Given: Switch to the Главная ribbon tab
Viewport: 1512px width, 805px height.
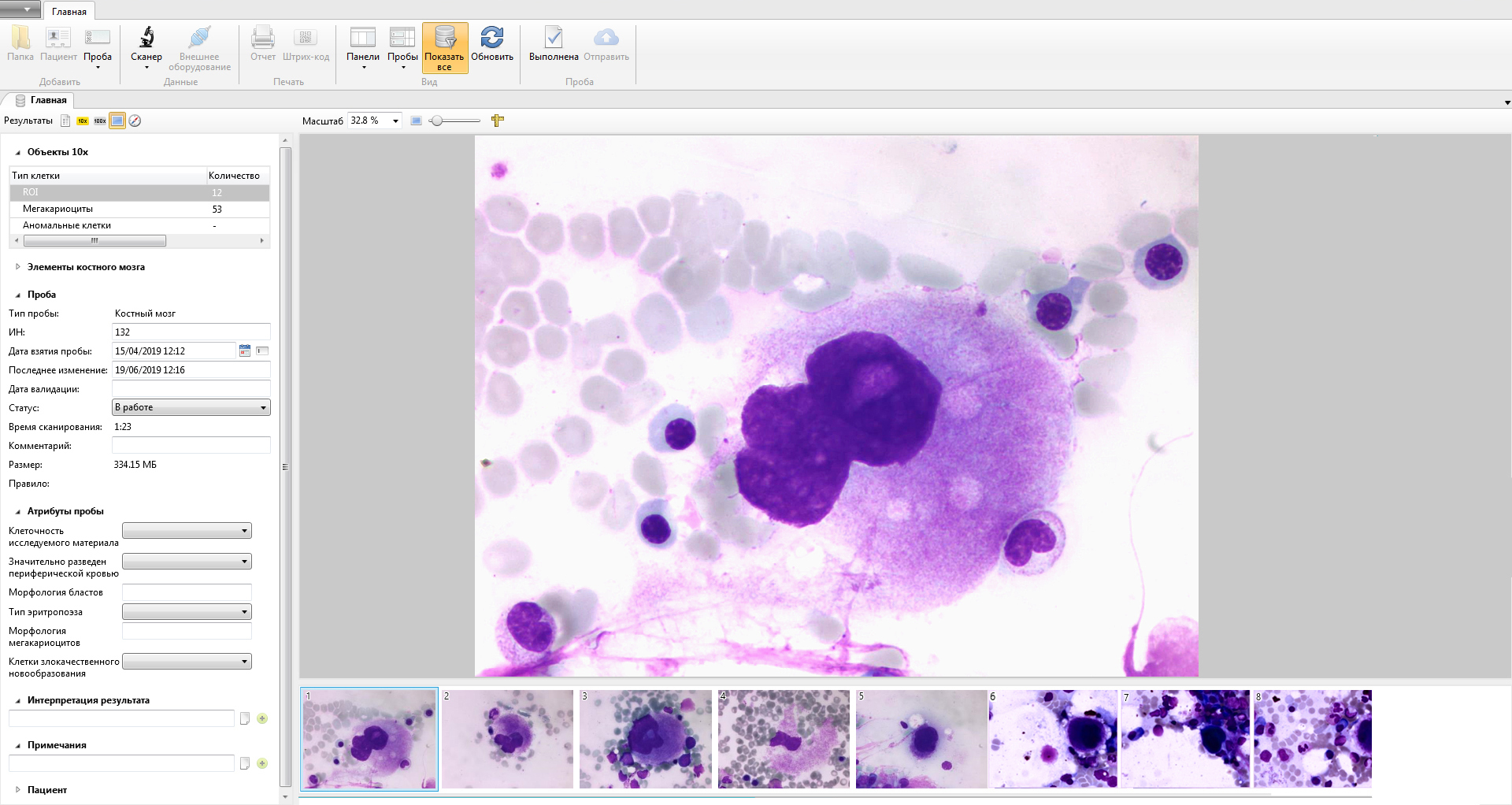Looking at the screenshot, I should coord(69,12).
